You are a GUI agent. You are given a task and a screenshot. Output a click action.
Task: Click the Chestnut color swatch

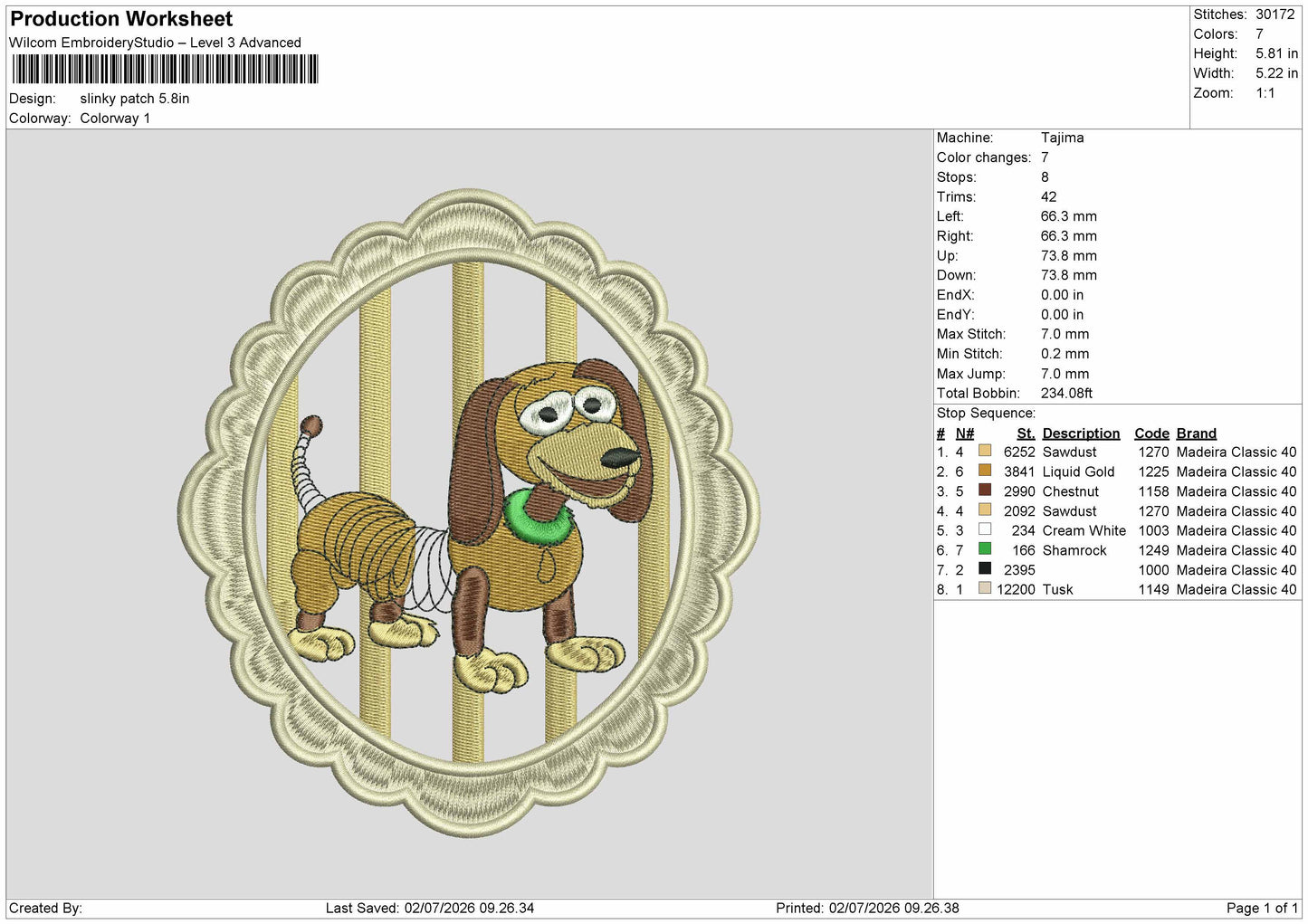pos(985,491)
